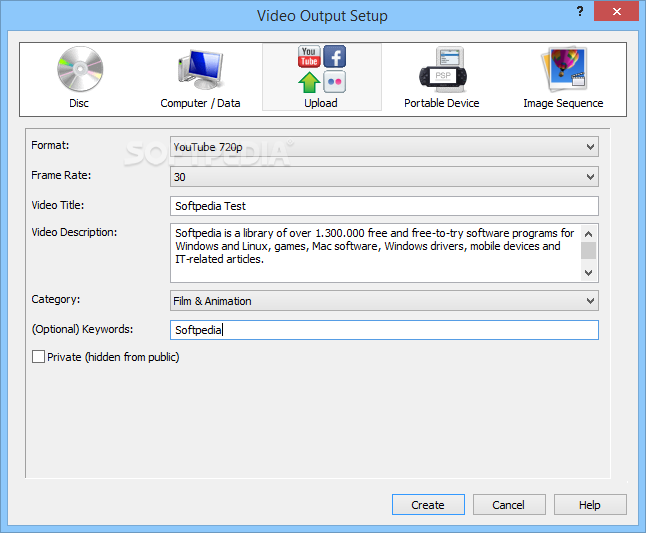Click the Computer / Data tab label

200,103
